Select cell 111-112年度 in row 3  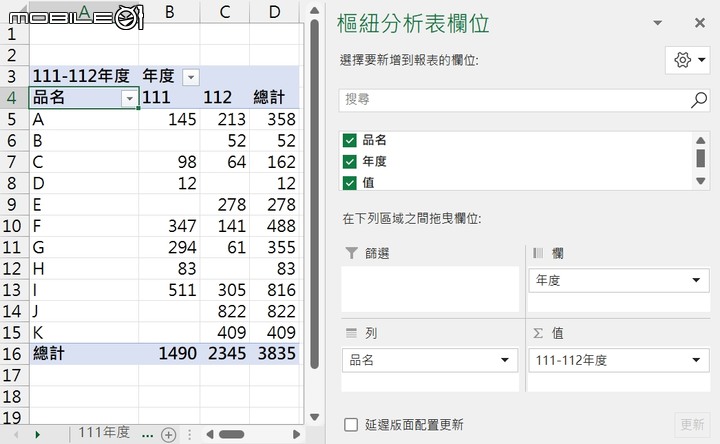click(84, 76)
